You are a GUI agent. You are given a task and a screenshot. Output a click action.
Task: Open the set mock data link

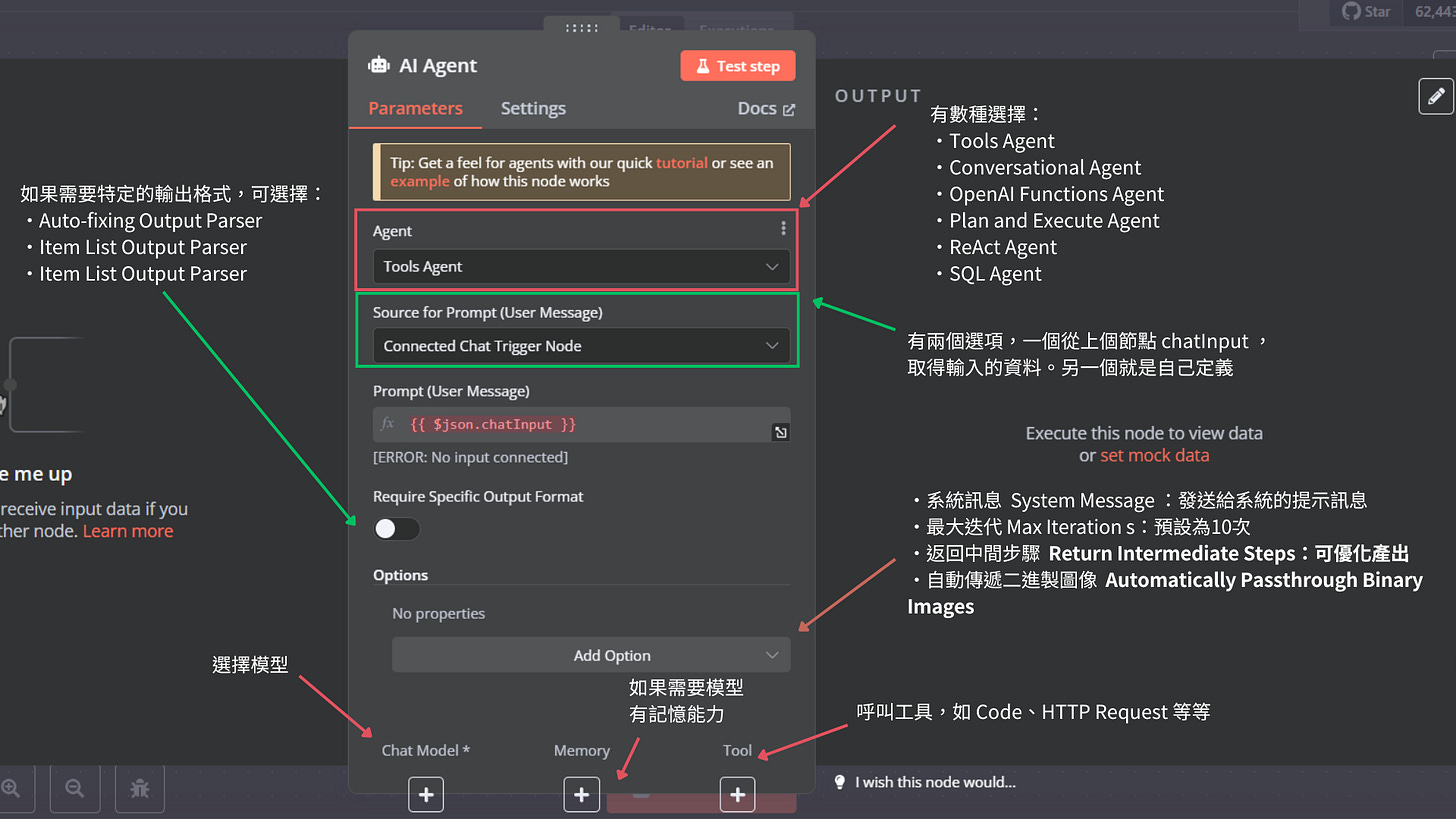coord(1155,455)
